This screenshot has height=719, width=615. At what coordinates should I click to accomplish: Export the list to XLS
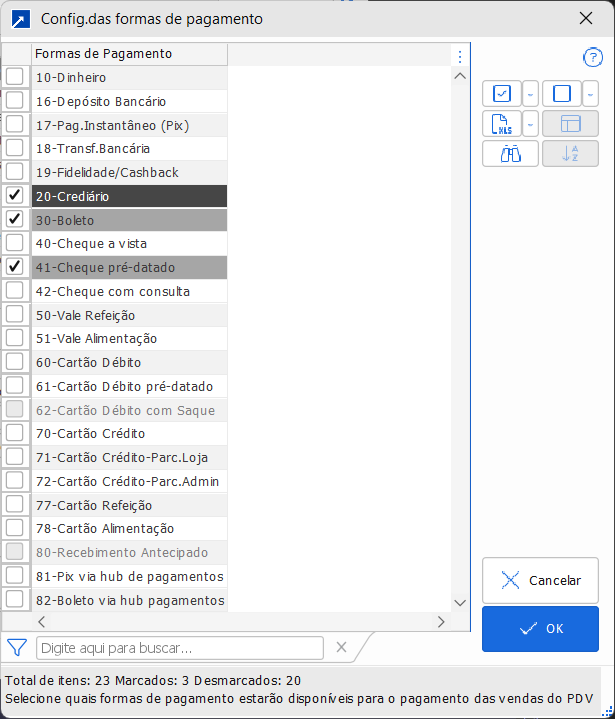click(502, 124)
